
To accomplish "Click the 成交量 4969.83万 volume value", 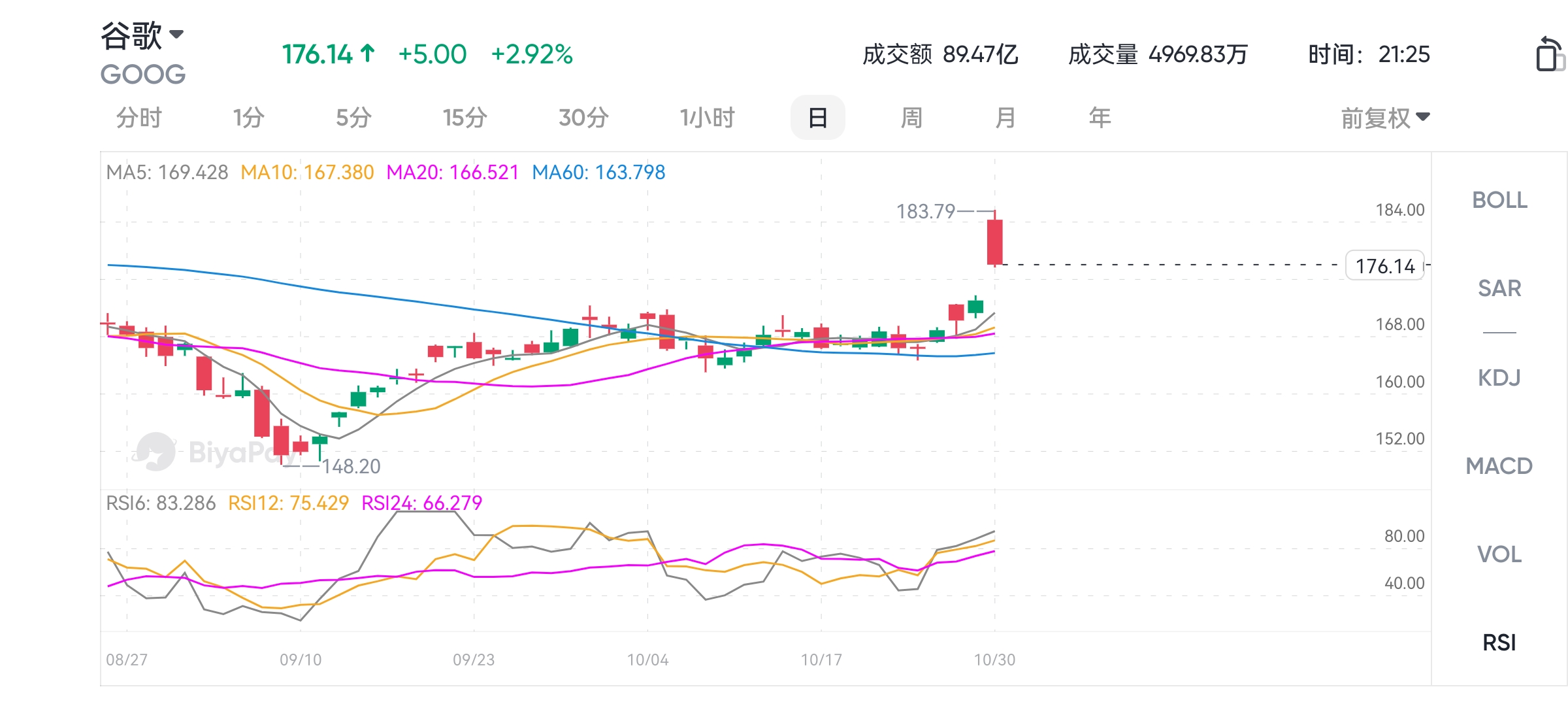I will (x=1158, y=54).
